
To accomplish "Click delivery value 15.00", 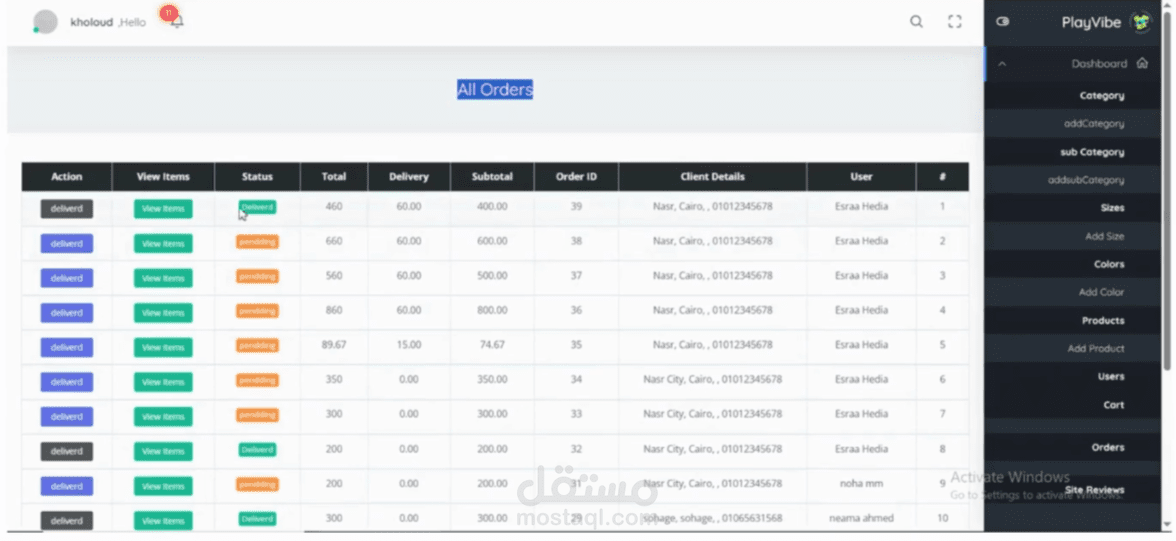I will 409,345.
